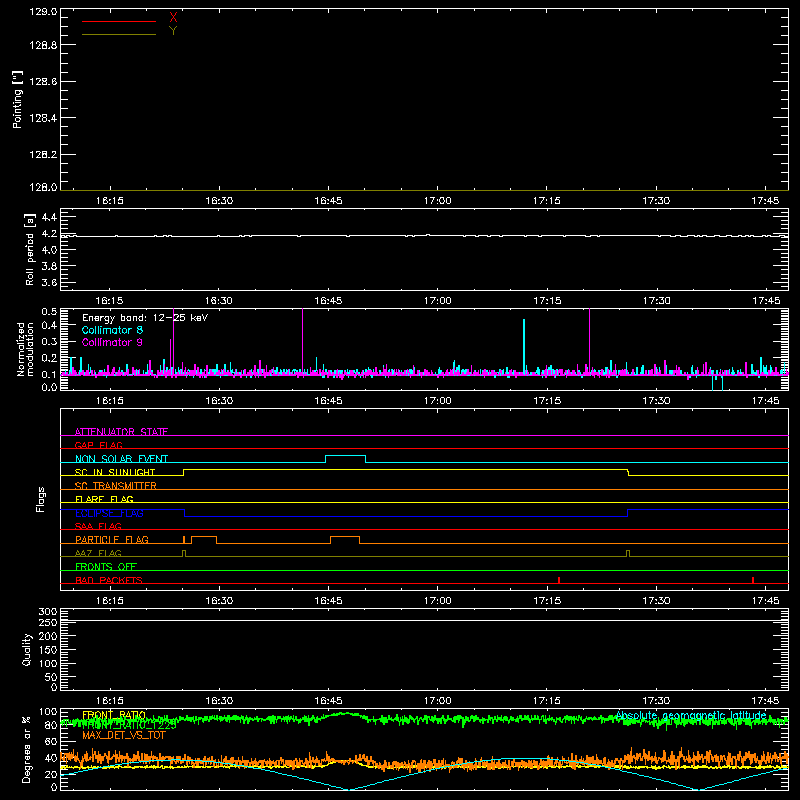The height and width of the screenshot is (800, 800).
Task: Select the "X" legend label
Action: 173,18
